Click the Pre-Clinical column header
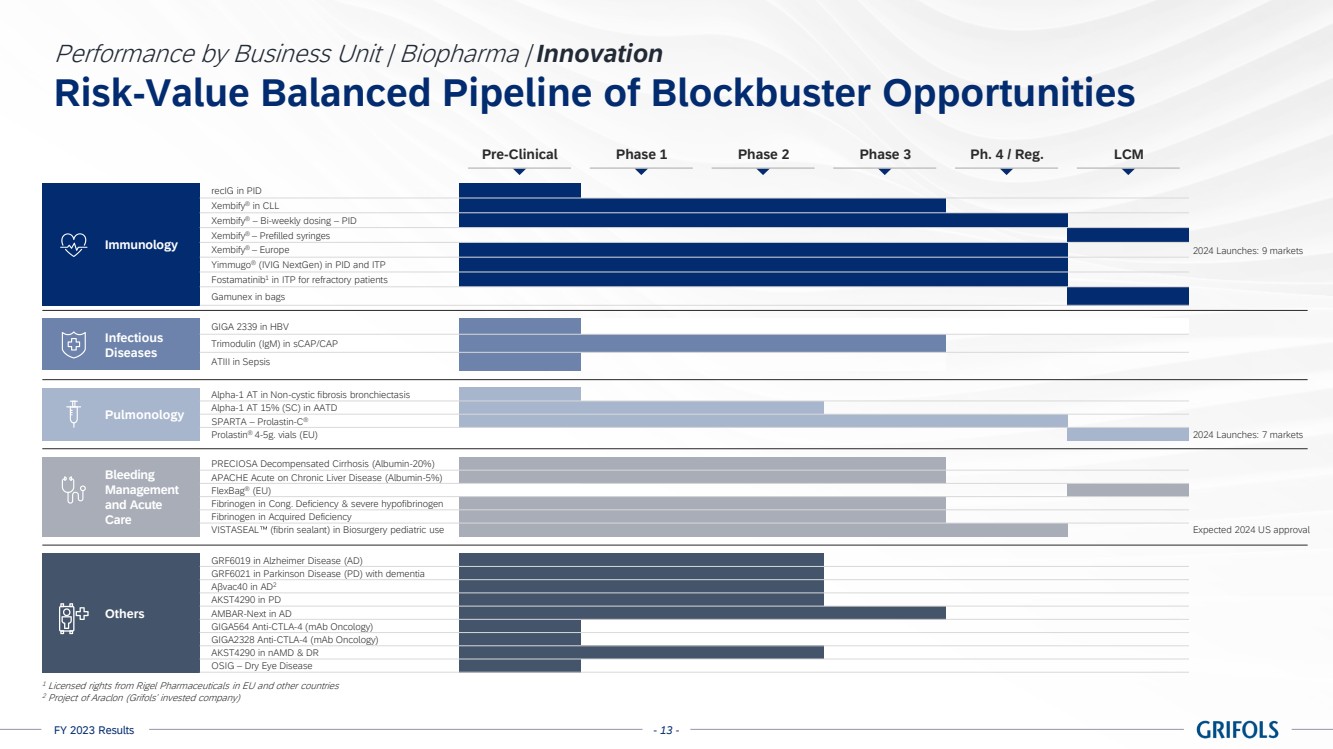 (x=520, y=154)
